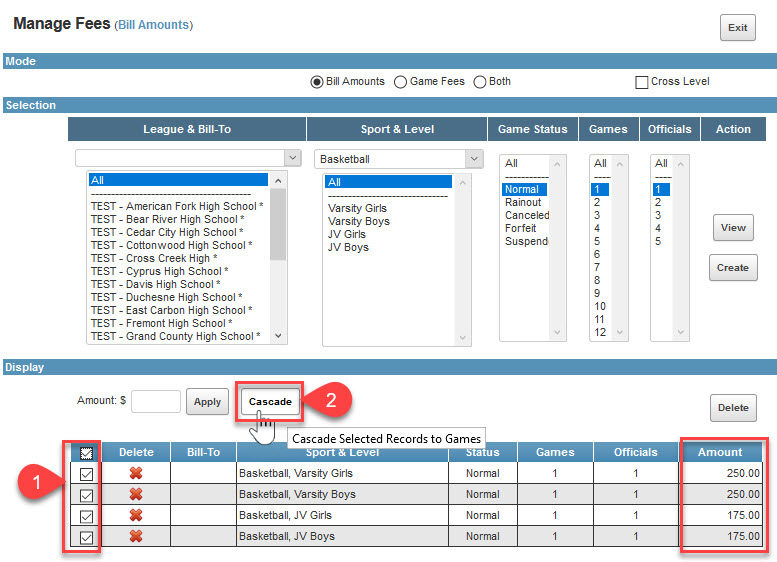The height and width of the screenshot is (562, 777).
Task: Select TEST - Cross Creek High
Action: pos(154,258)
